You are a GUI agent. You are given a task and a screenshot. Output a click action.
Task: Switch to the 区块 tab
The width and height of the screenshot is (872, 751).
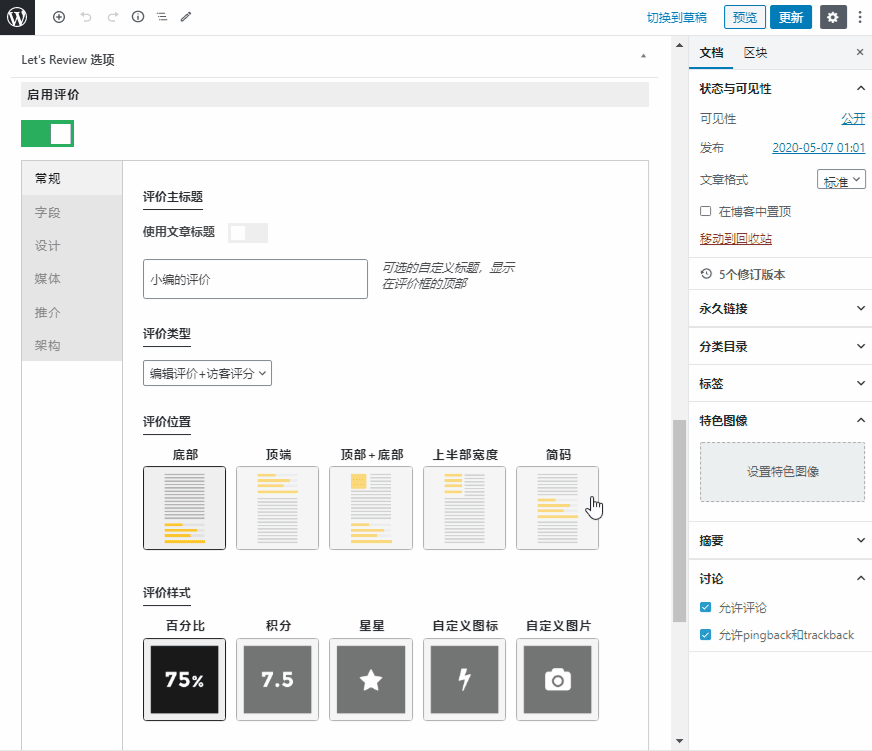click(755, 53)
